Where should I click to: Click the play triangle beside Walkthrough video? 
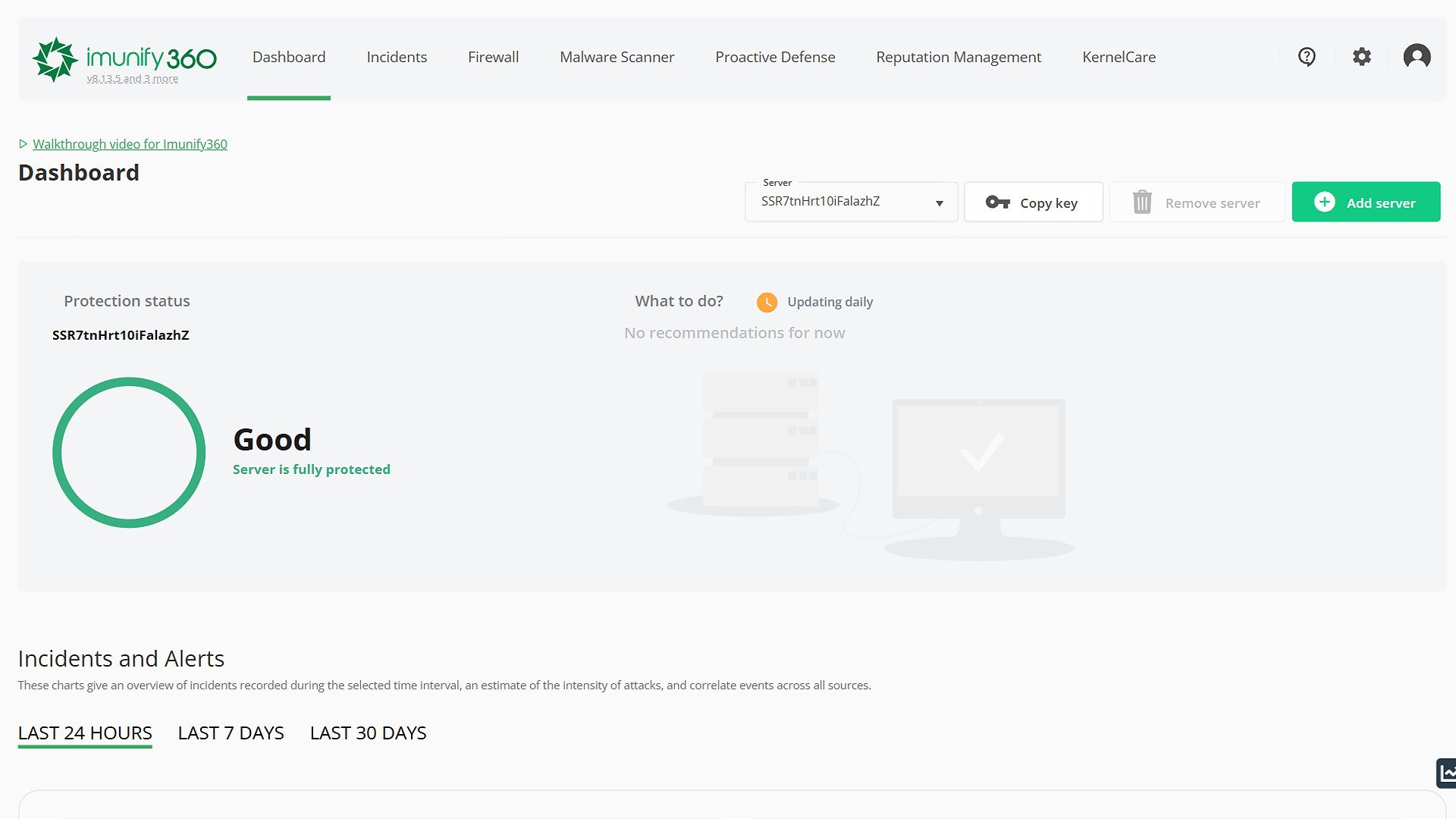click(24, 144)
